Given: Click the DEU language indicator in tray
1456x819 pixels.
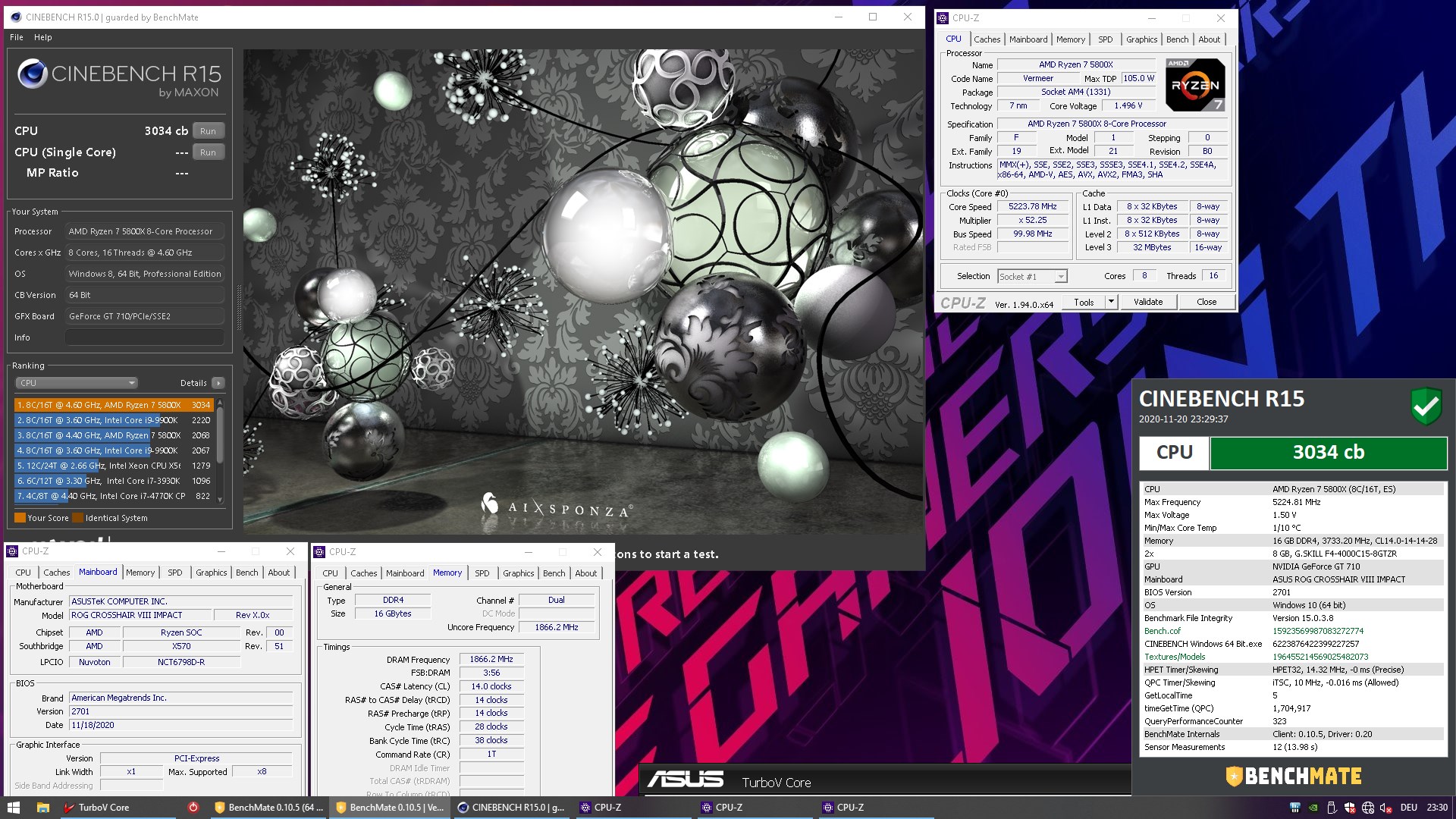Looking at the screenshot, I should click(1409, 808).
